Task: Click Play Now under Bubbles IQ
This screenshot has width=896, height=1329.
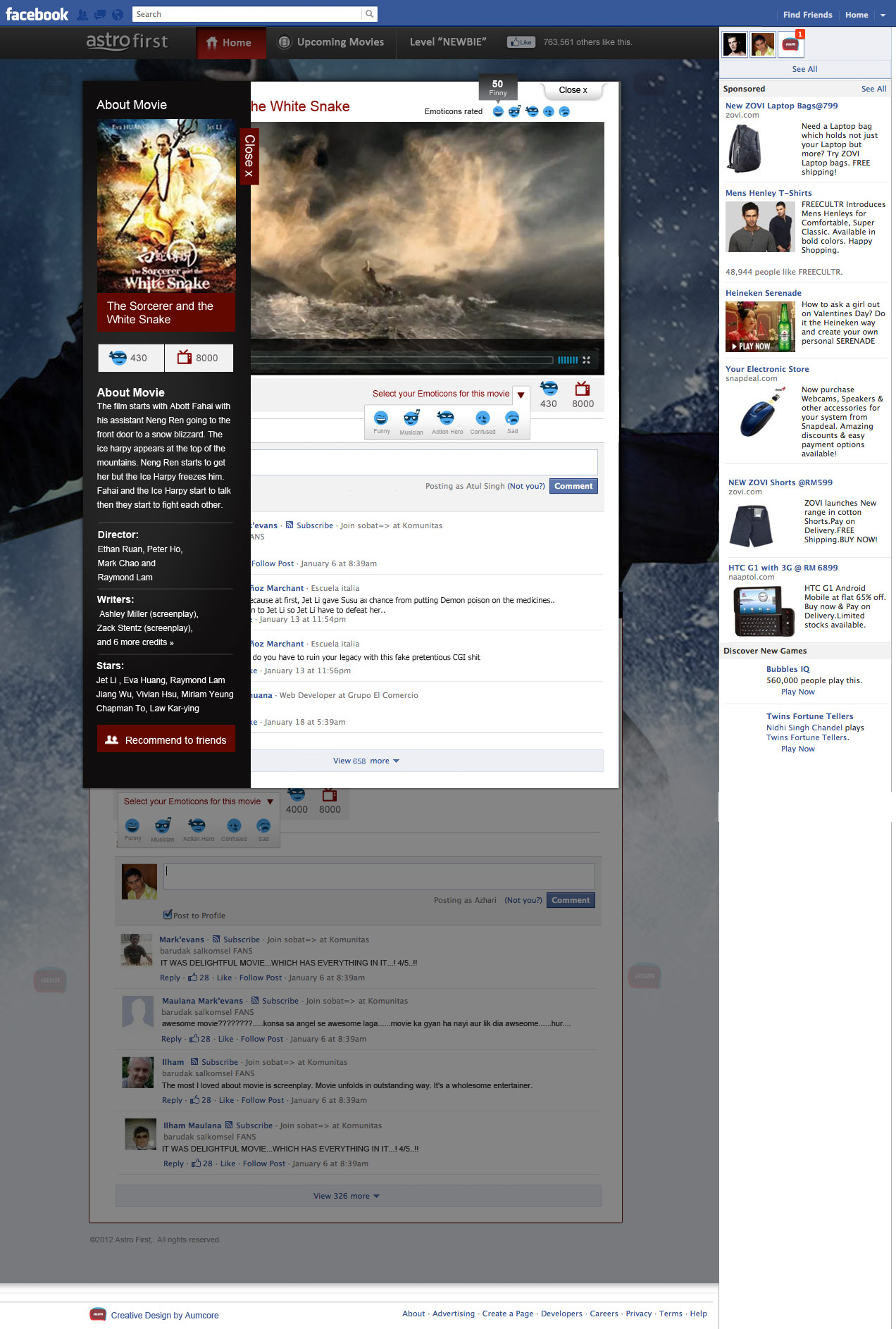Action: click(x=797, y=692)
